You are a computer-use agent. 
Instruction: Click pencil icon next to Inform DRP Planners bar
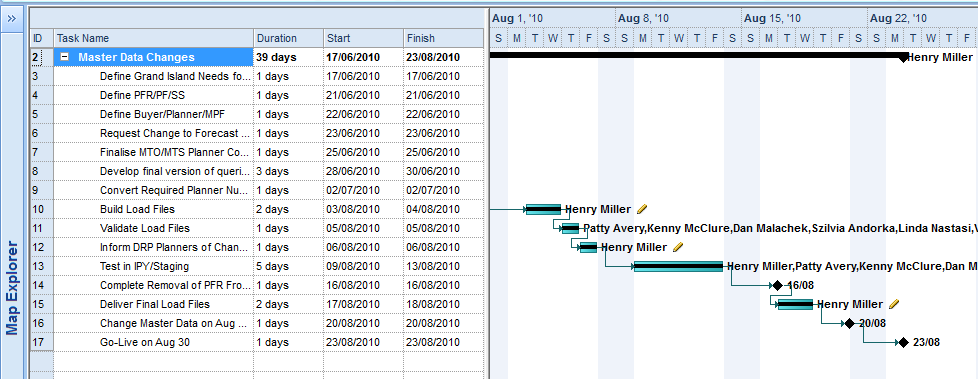click(678, 247)
